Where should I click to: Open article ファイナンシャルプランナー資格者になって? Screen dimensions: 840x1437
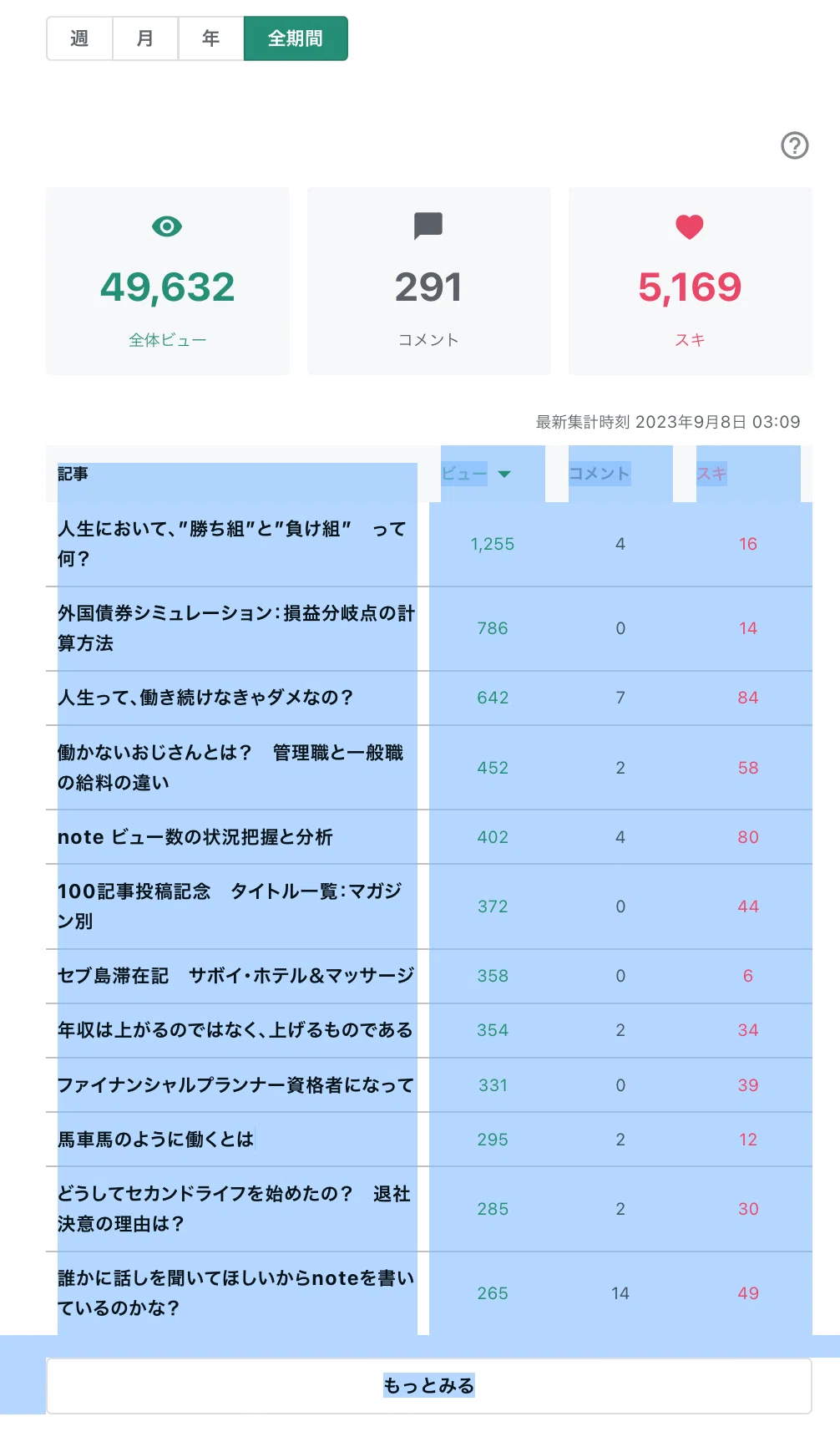[236, 1085]
